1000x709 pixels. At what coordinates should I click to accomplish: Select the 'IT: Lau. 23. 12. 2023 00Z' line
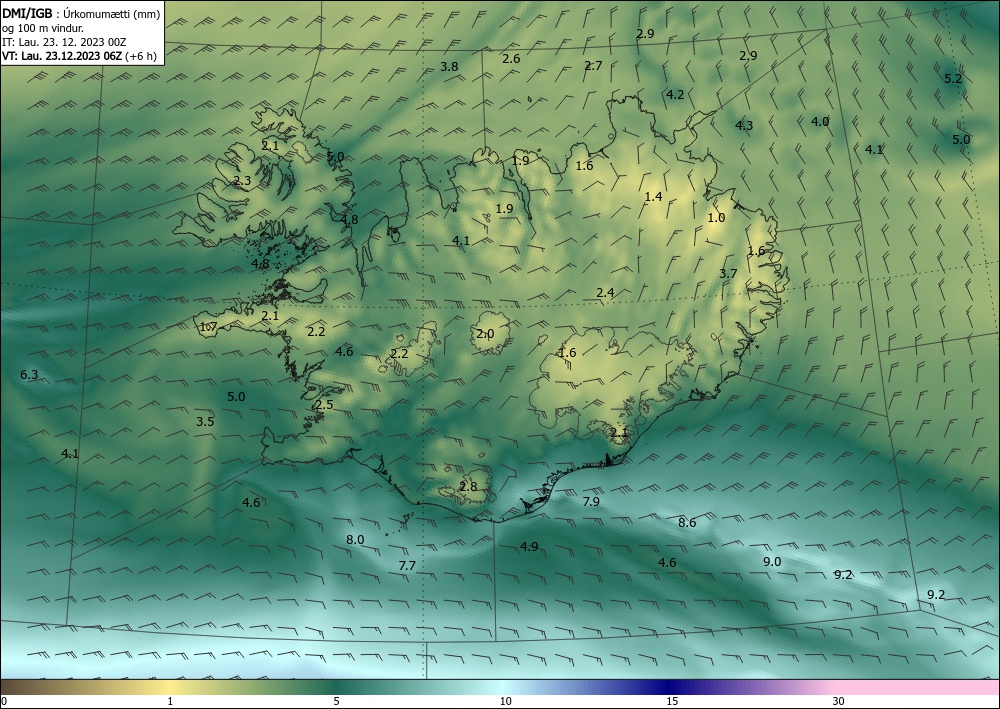[x=64, y=42]
